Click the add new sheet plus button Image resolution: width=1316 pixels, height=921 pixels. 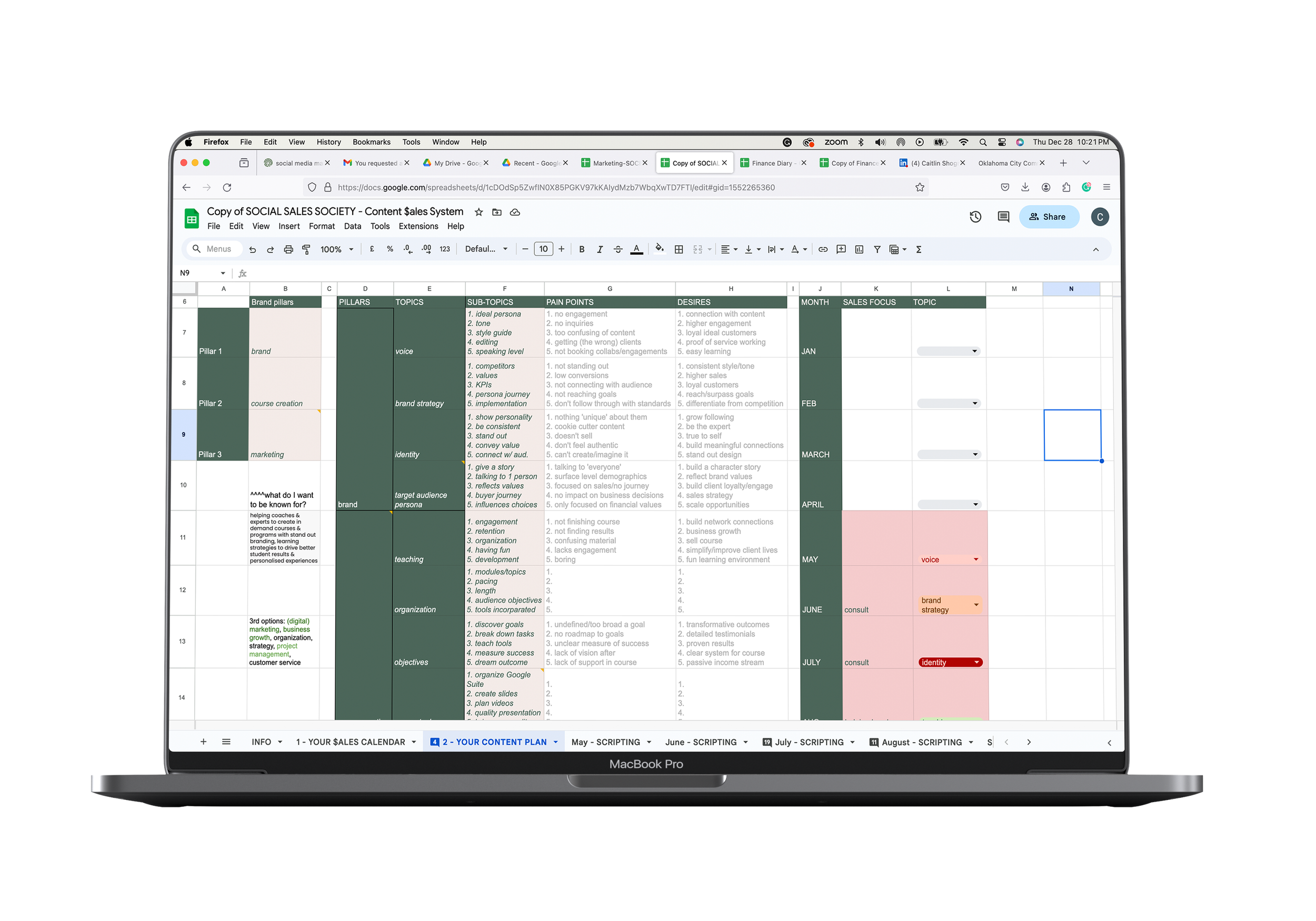pyautogui.click(x=203, y=742)
